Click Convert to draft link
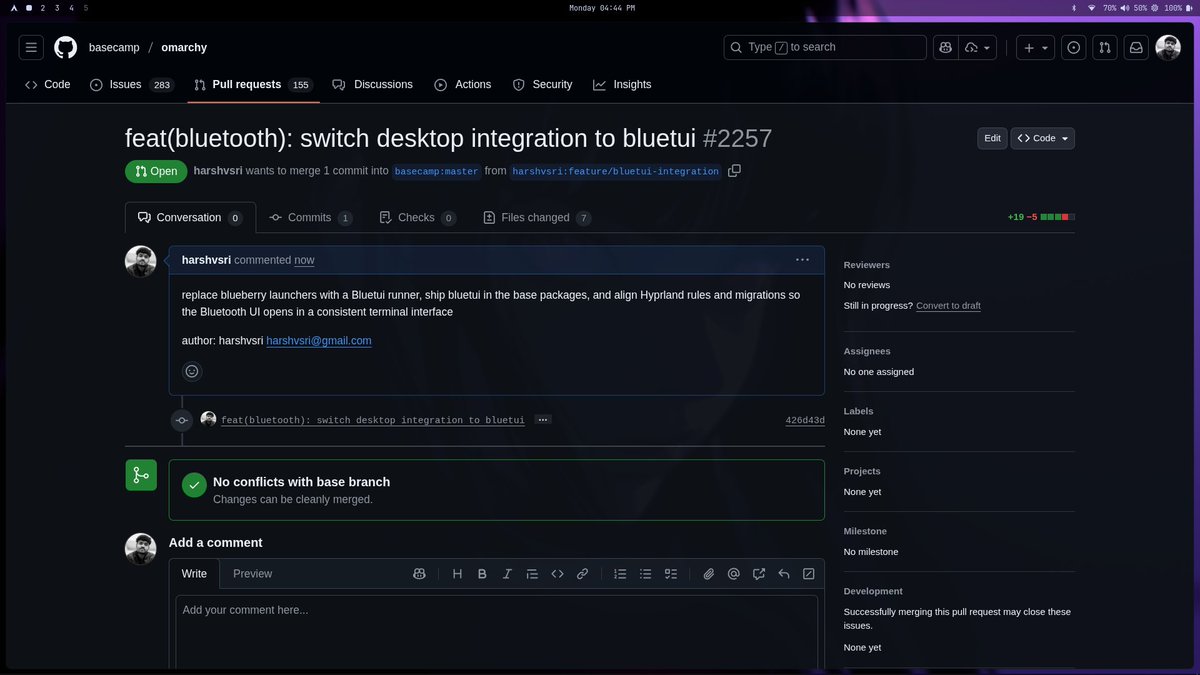This screenshot has width=1200, height=675. click(x=948, y=306)
